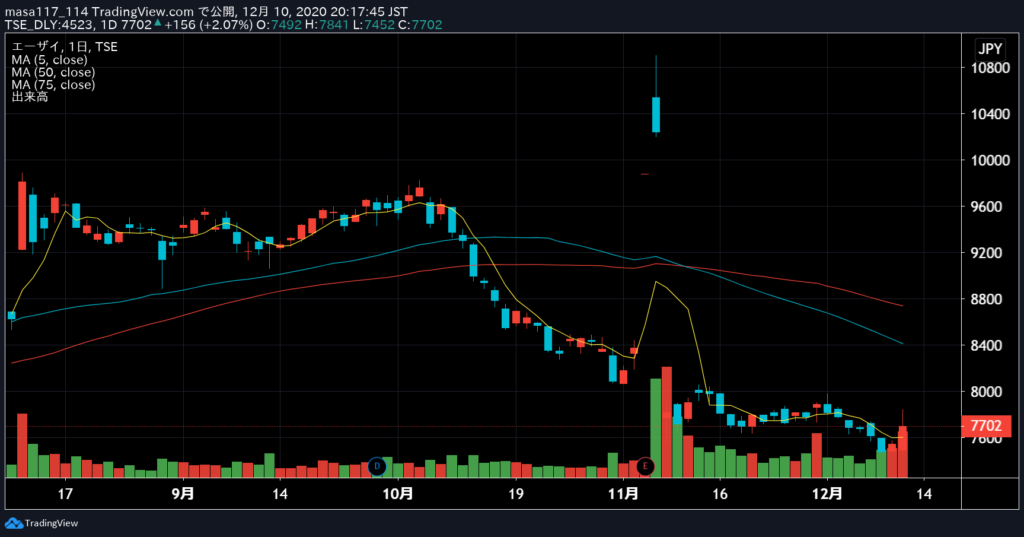Click the 9月 date axis label

coord(183,493)
